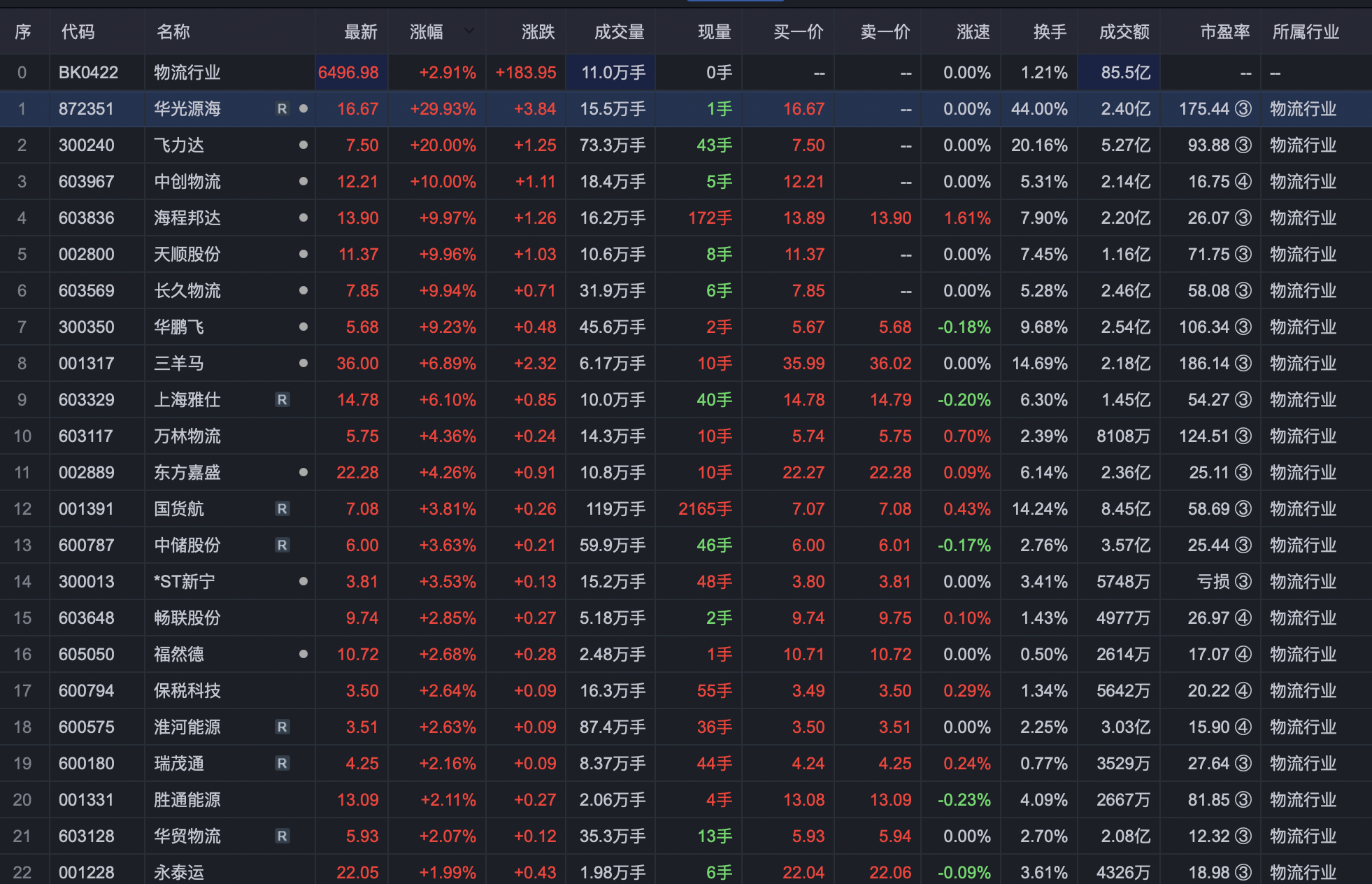Image resolution: width=1372 pixels, height=884 pixels.
Task: Click the 成交额 column header
Action: (x=1123, y=32)
